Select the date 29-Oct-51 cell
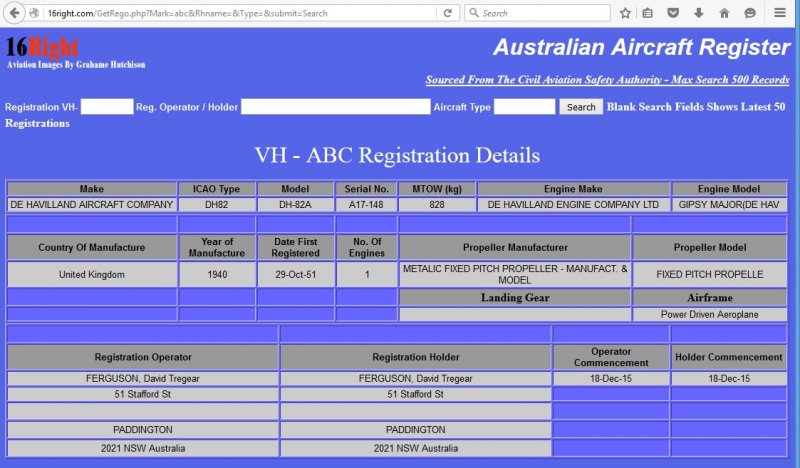Viewport: 800px width, 468px height. coord(295,275)
